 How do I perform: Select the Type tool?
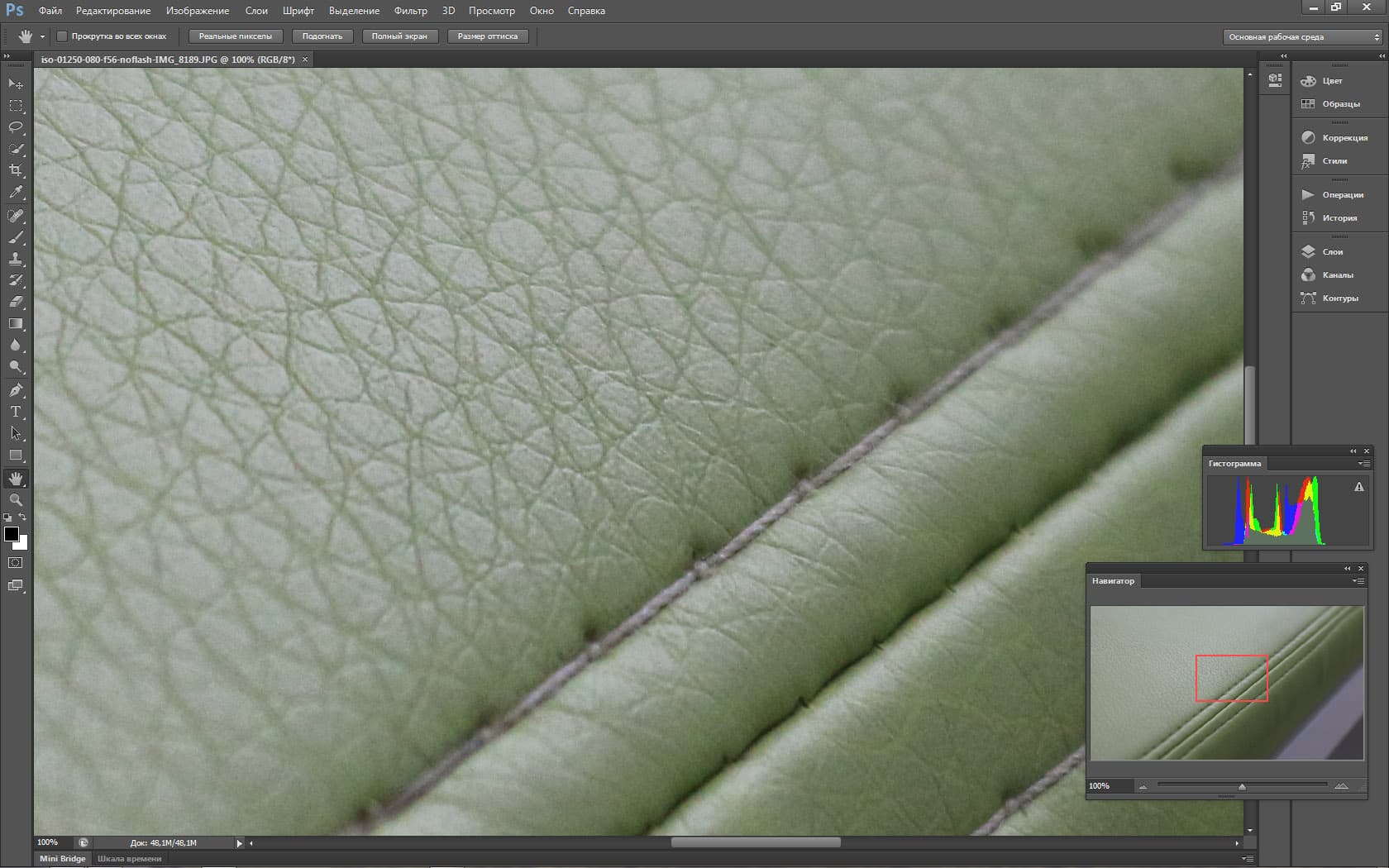(16, 412)
